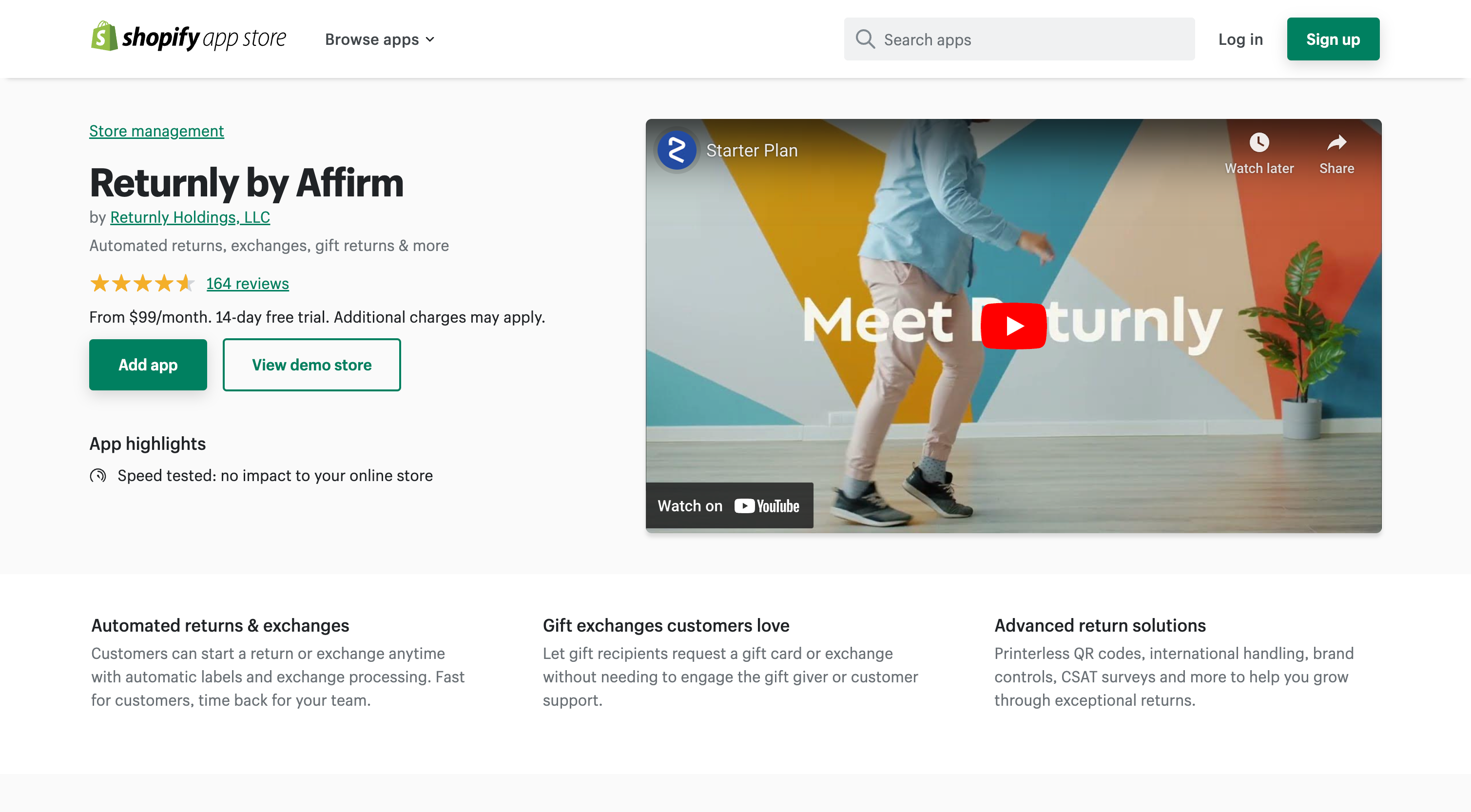Click the View demo store button

click(311, 364)
